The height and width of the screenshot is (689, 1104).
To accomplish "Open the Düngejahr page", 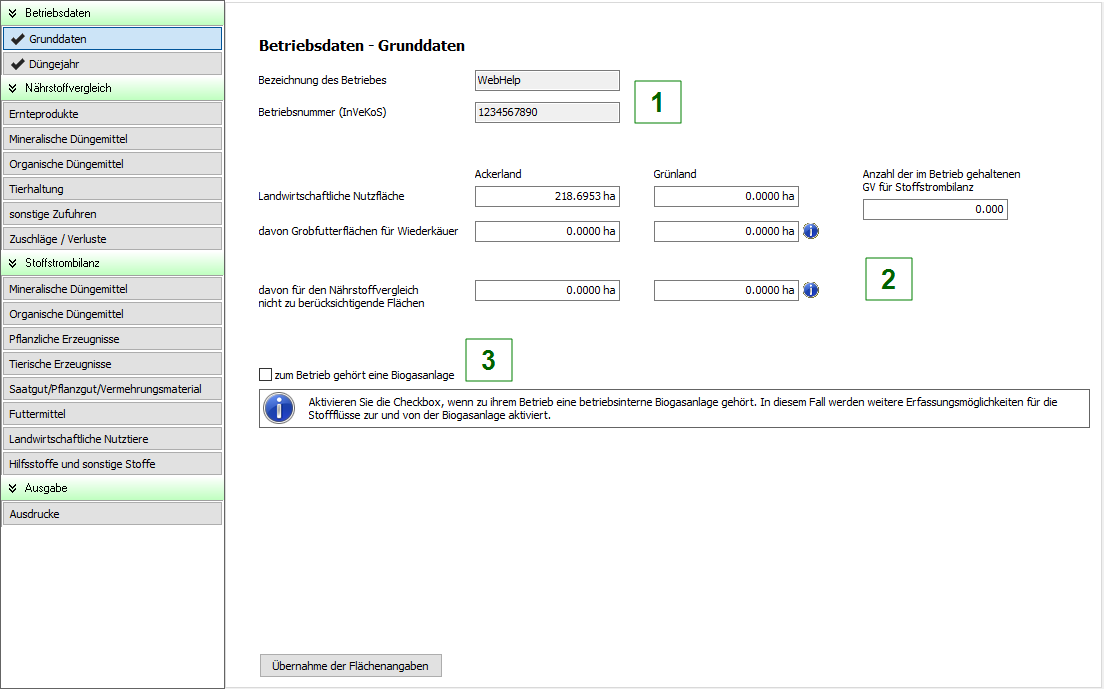I will tap(112, 64).
